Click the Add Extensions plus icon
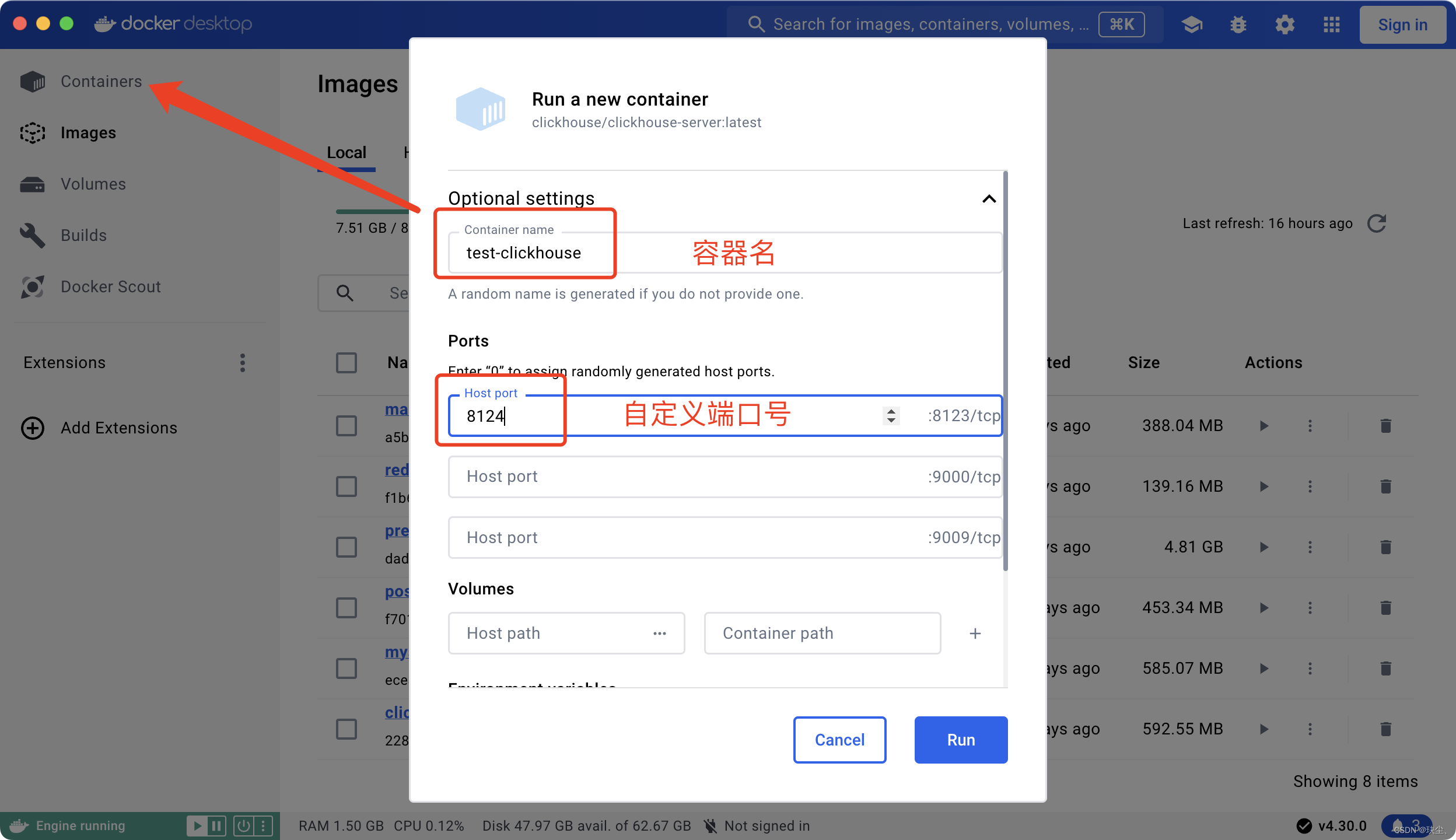 click(x=33, y=428)
